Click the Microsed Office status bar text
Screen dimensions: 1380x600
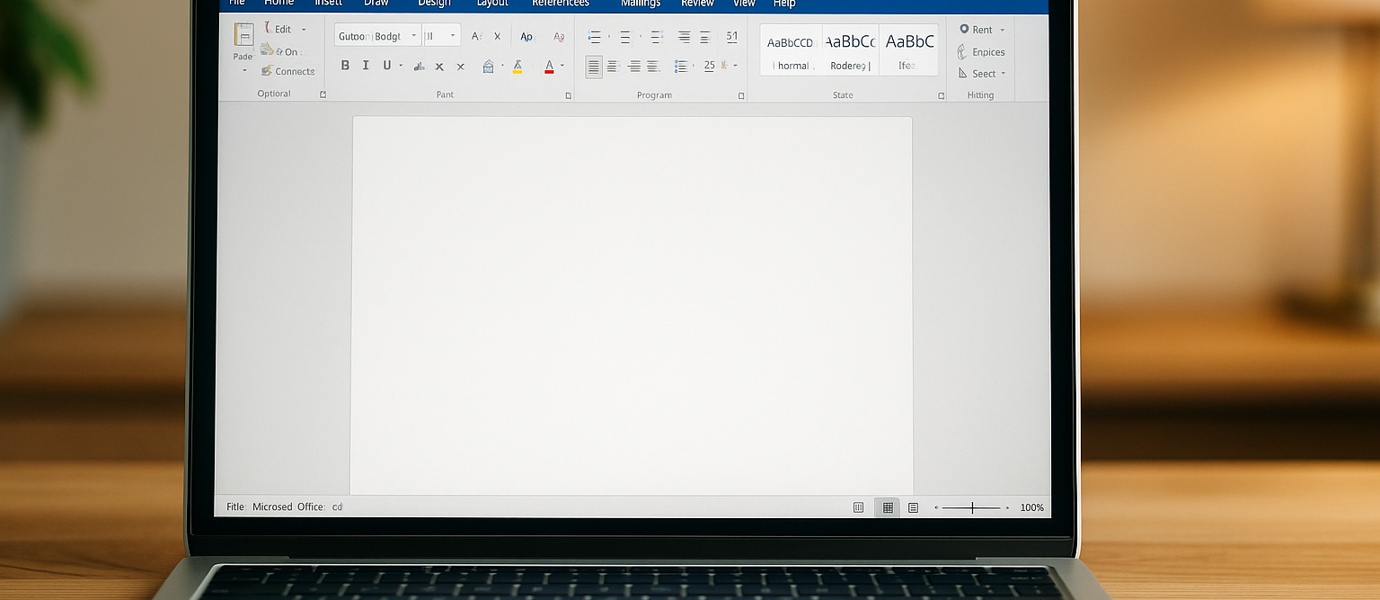[x=288, y=507]
